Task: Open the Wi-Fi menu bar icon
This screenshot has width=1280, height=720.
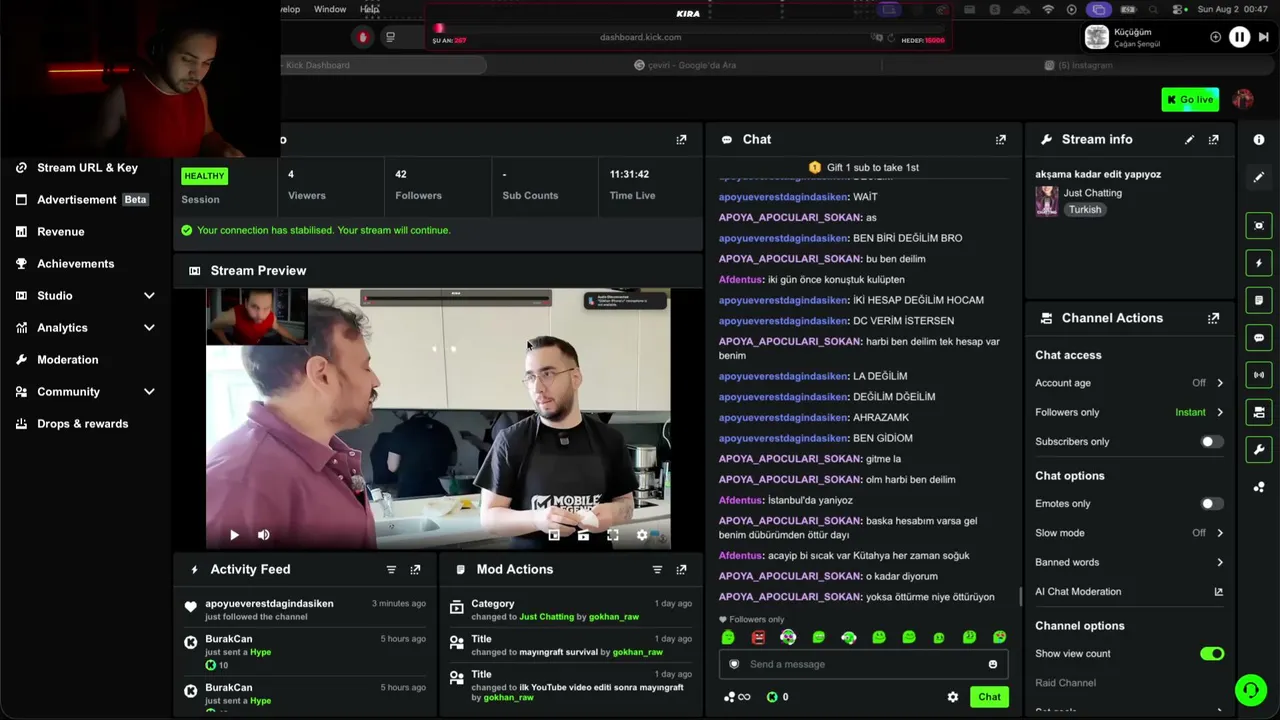Action: point(1048,10)
